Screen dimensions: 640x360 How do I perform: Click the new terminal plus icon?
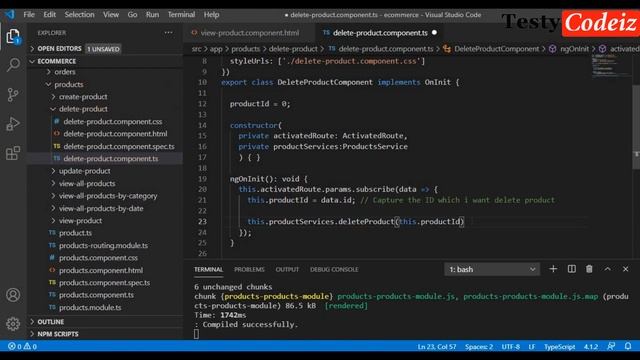[x=553, y=269]
